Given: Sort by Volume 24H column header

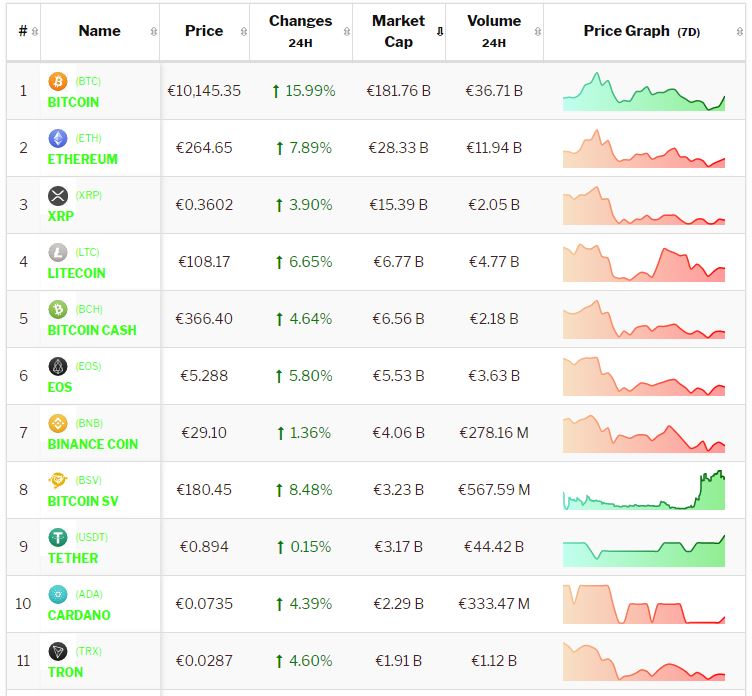Looking at the screenshot, I should click(493, 31).
